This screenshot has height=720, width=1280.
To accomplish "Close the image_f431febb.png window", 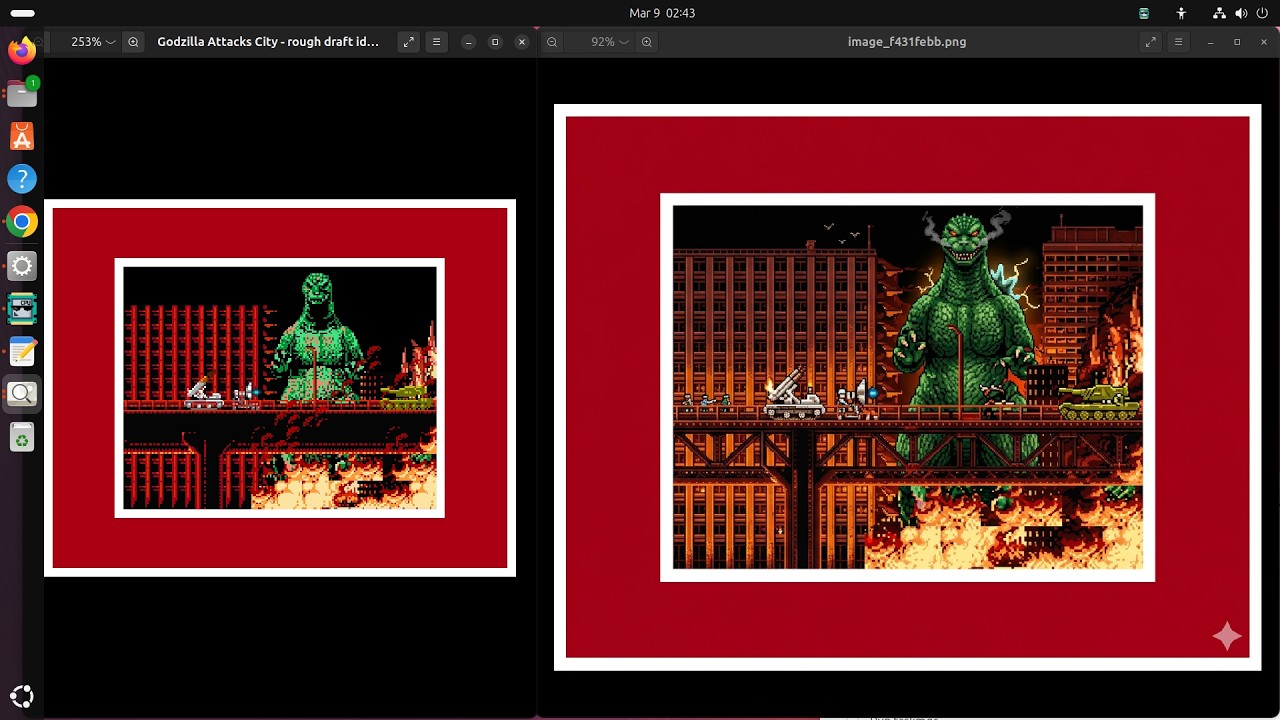I will click(1264, 42).
